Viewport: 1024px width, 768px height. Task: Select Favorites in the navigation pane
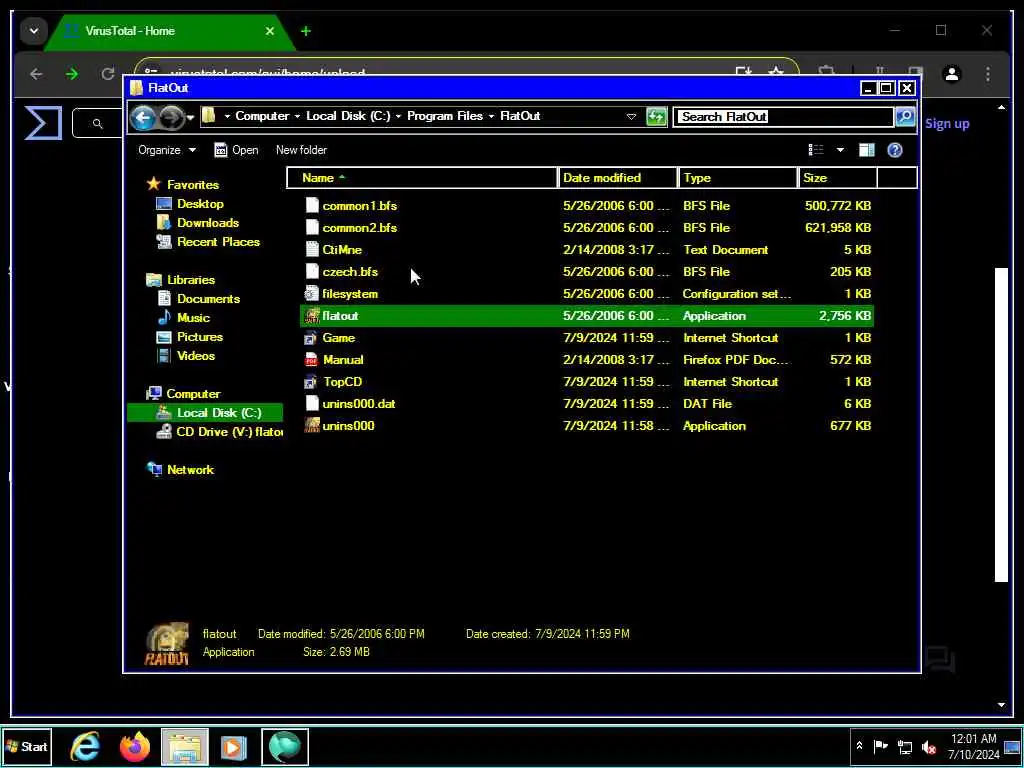(x=193, y=185)
